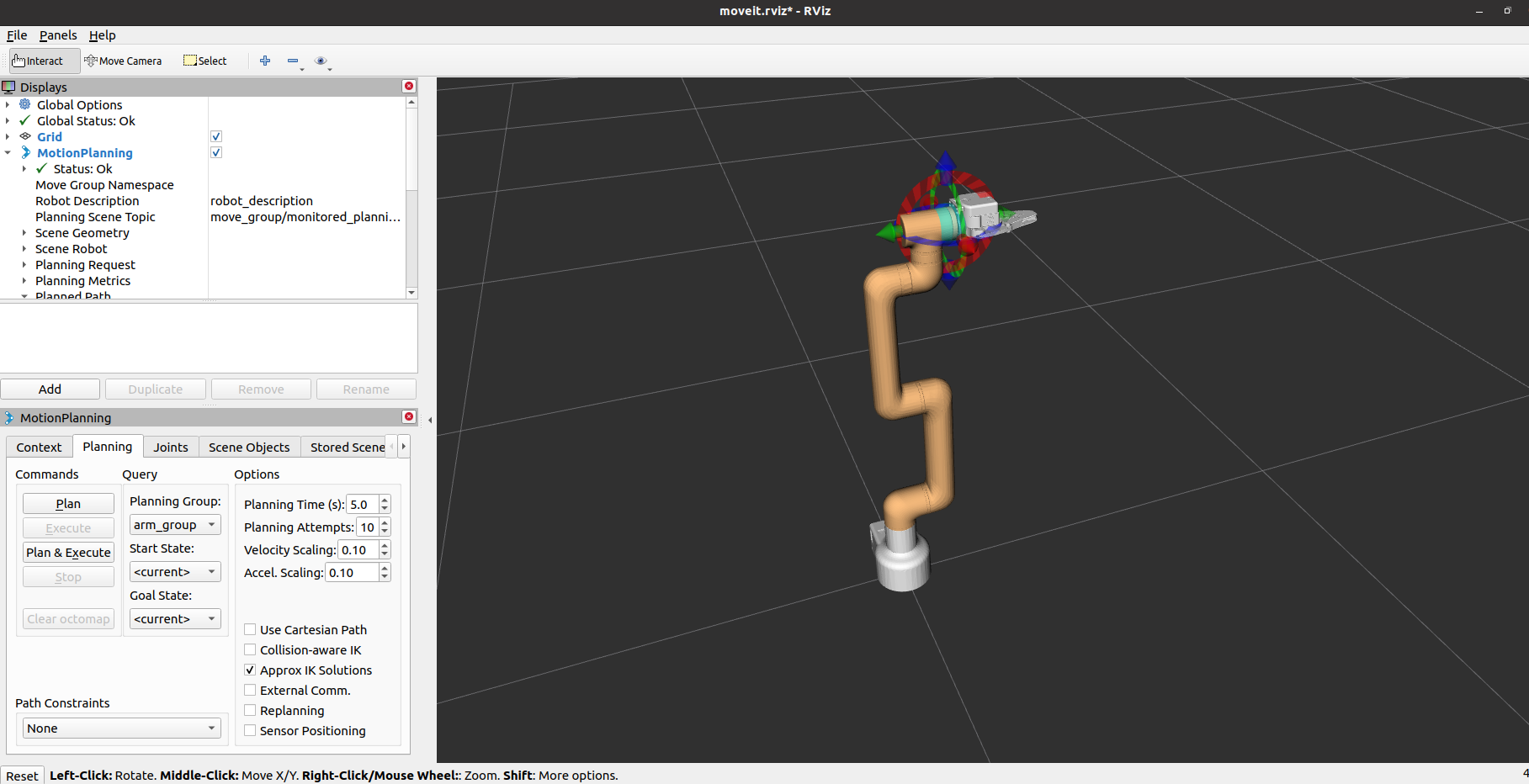The image size is (1529, 784).
Task: Expand the Scene Geometry tree item
Action: [x=24, y=233]
